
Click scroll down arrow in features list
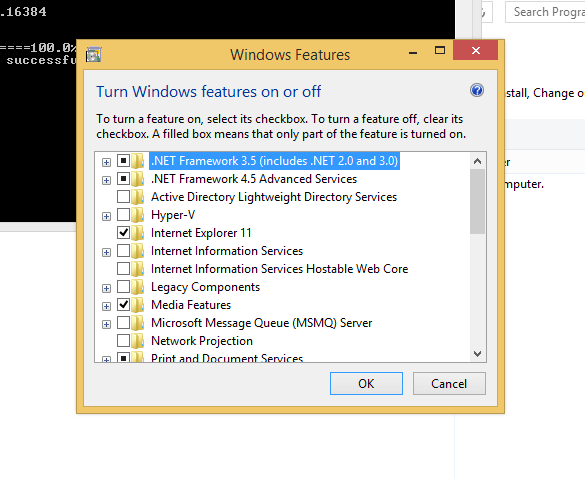point(477,354)
